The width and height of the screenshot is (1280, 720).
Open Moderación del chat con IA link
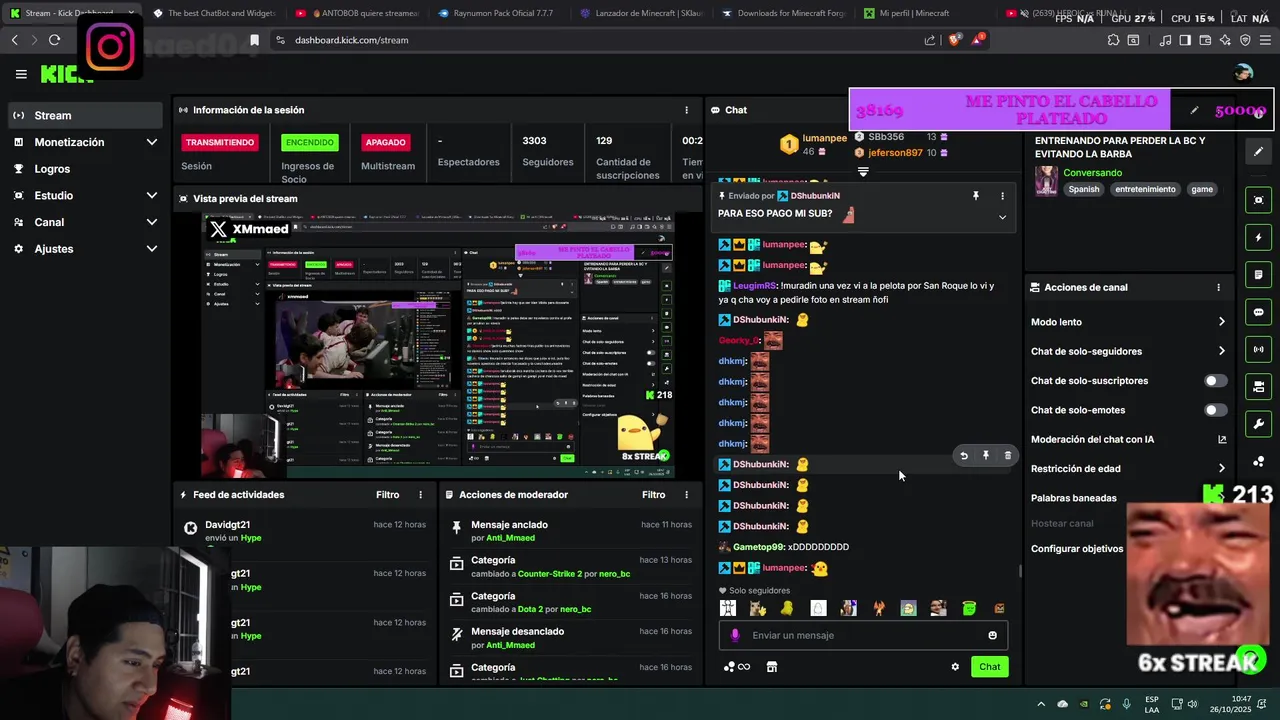[1128, 439]
